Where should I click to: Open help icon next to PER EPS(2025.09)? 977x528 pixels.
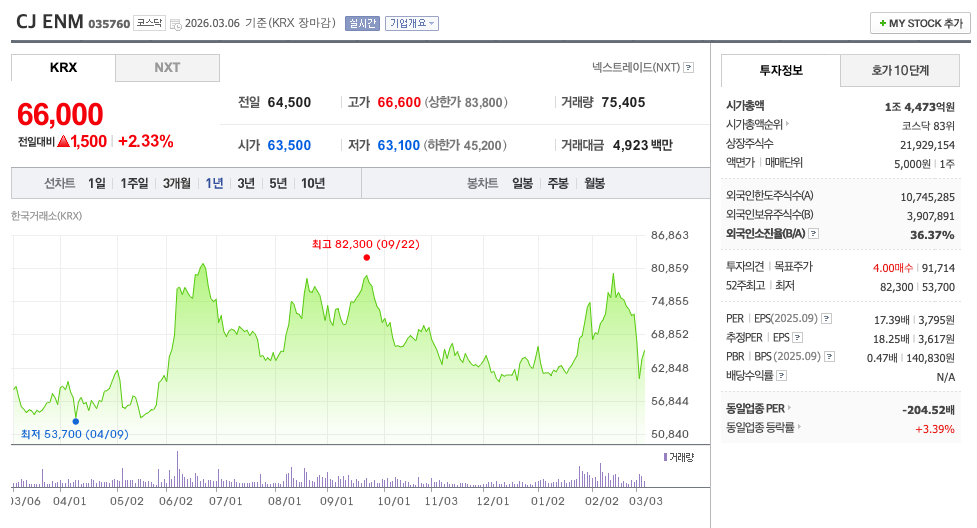tap(826, 319)
